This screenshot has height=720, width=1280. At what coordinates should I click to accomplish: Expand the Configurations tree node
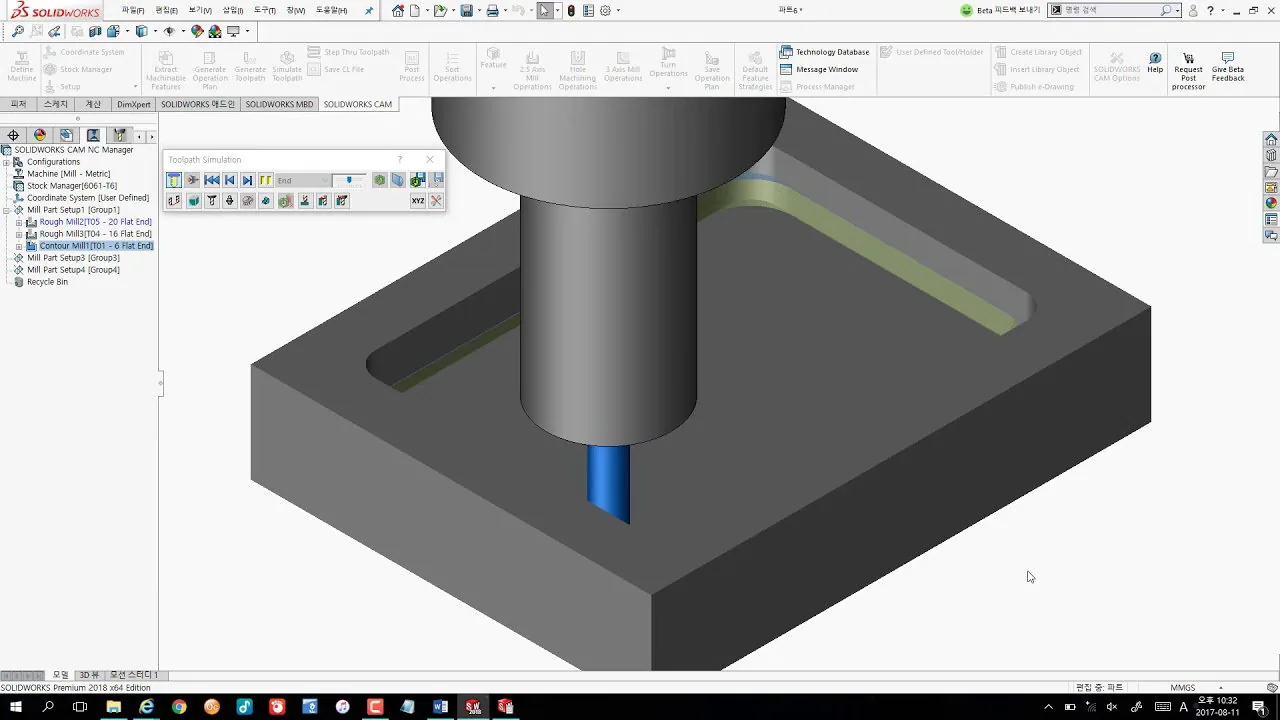click(x=6, y=162)
